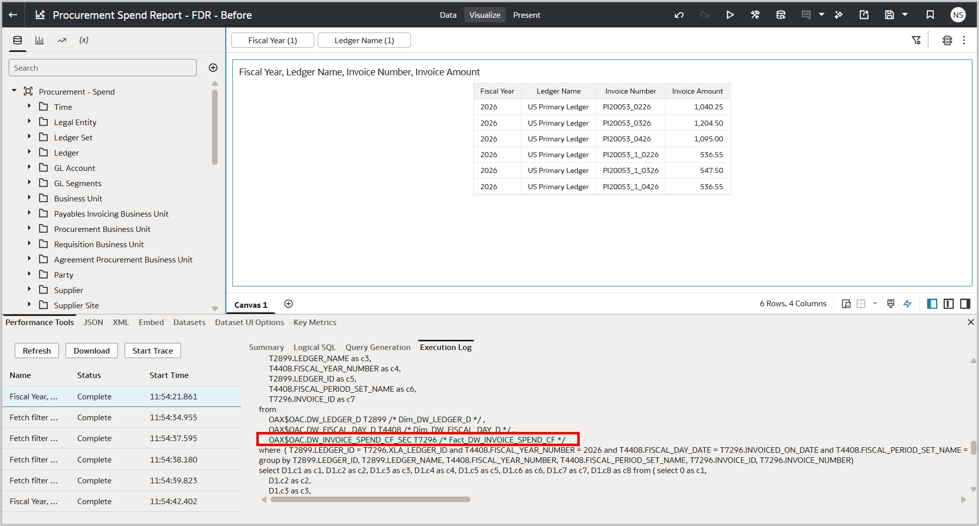Click the Refresh button
This screenshot has height=526, width=979.
point(37,350)
